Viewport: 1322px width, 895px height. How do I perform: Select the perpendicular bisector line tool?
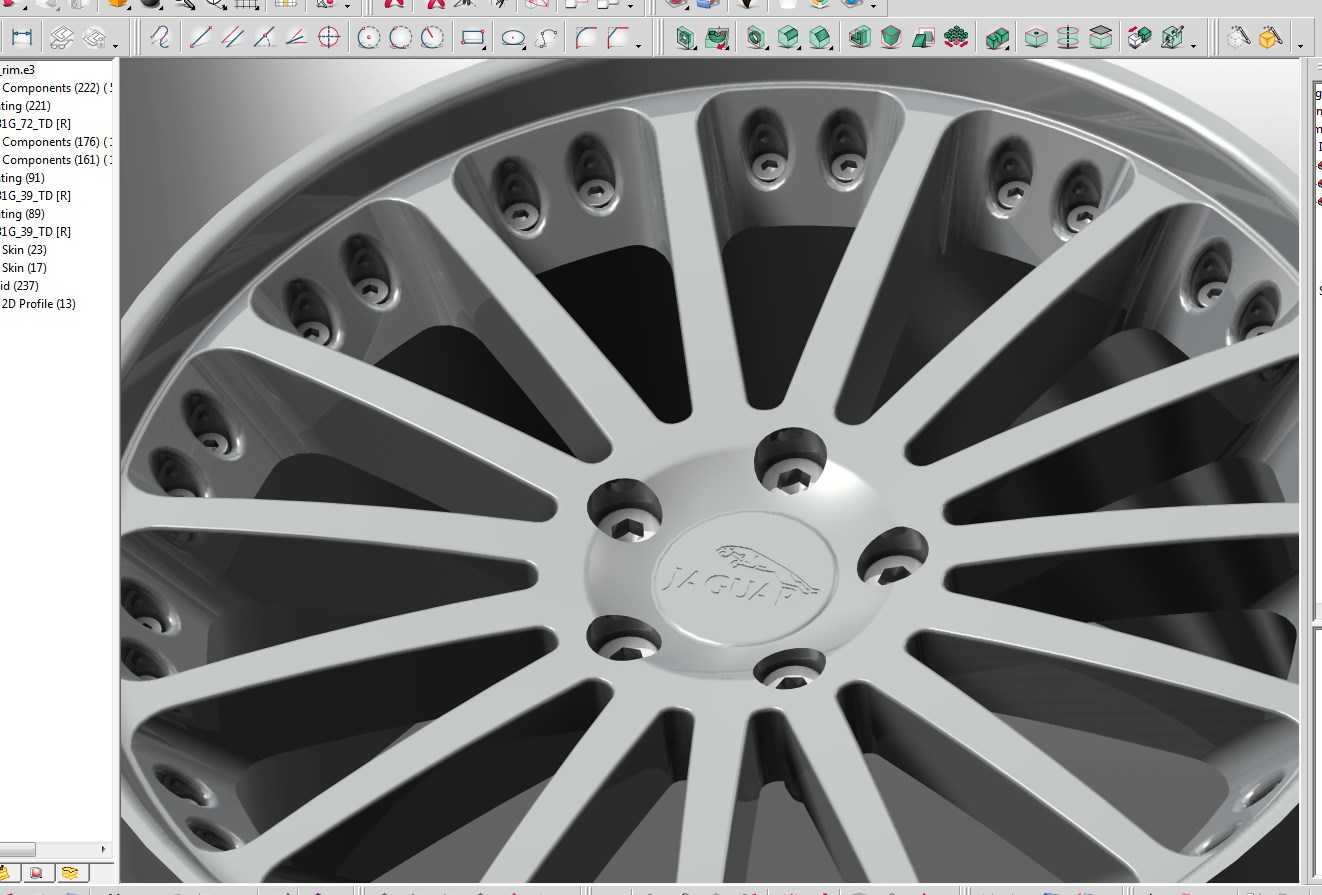pos(265,39)
